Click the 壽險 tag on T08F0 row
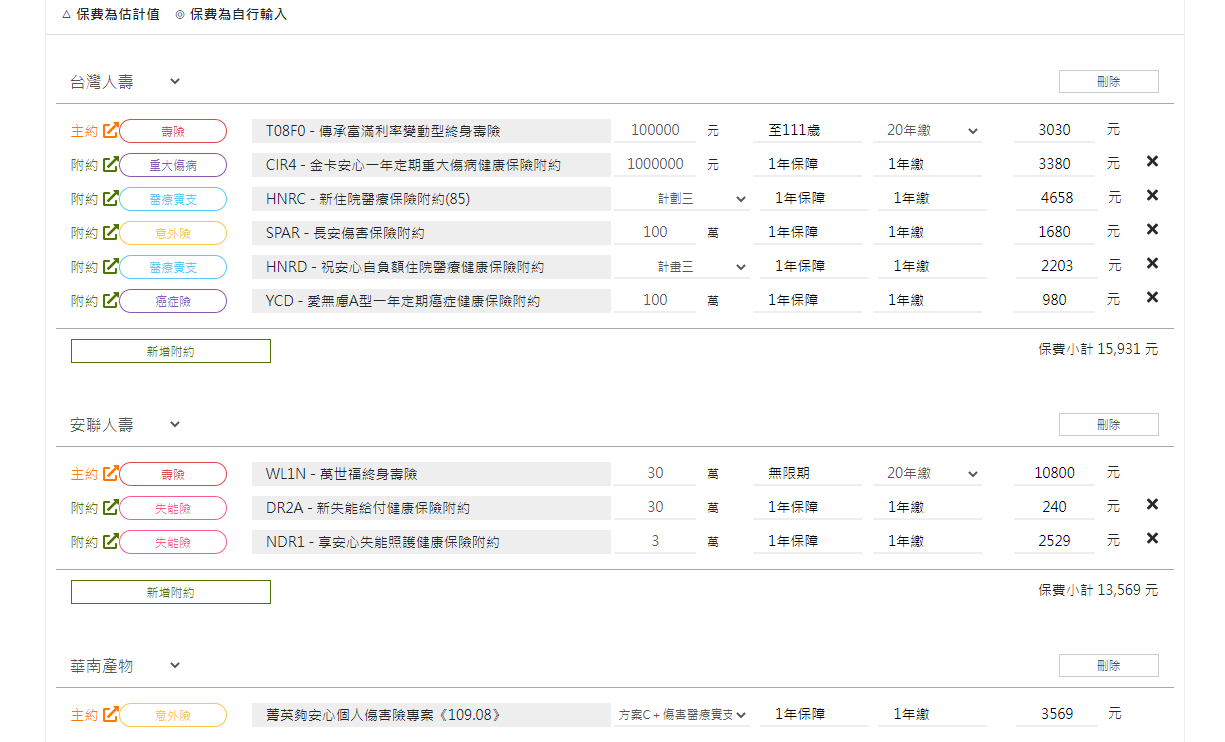The image size is (1225, 742). [173, 131]
